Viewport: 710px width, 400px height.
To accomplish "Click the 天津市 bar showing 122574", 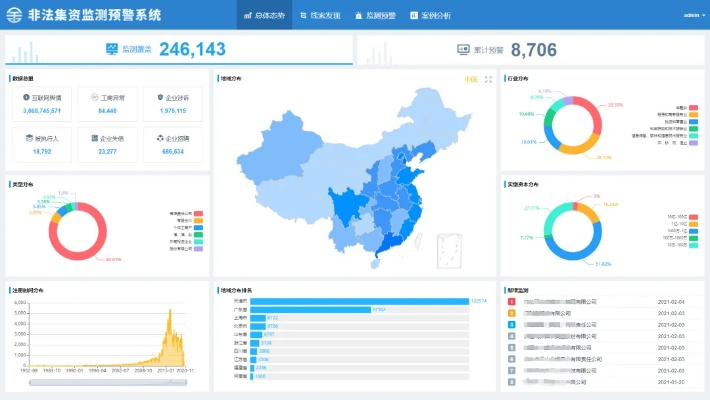I will [x=360, y=301].
